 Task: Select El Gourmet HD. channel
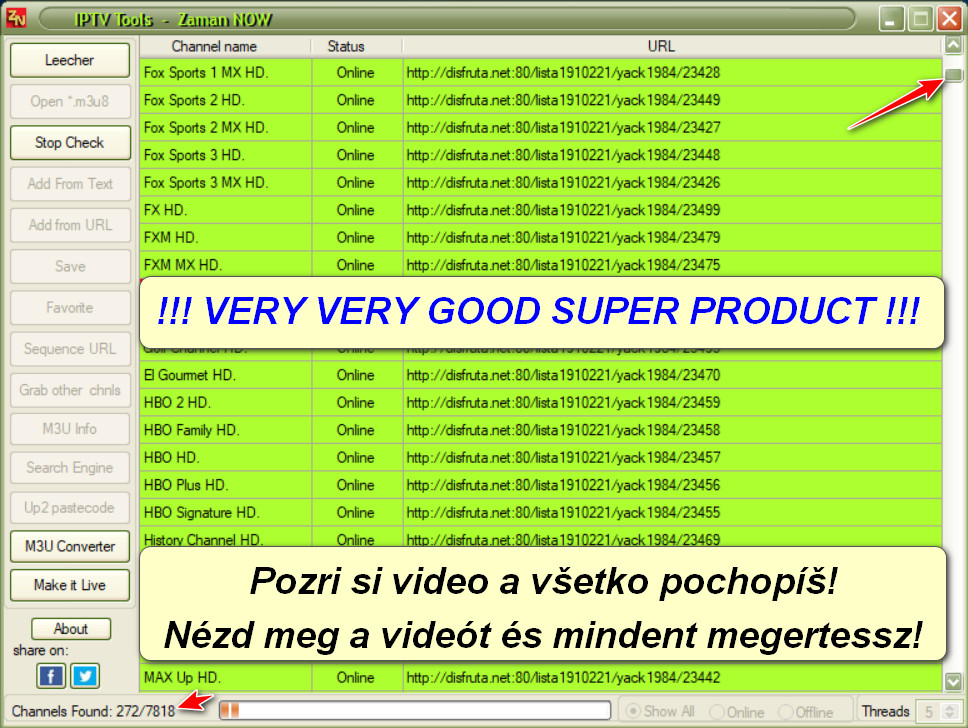point(540,375)
